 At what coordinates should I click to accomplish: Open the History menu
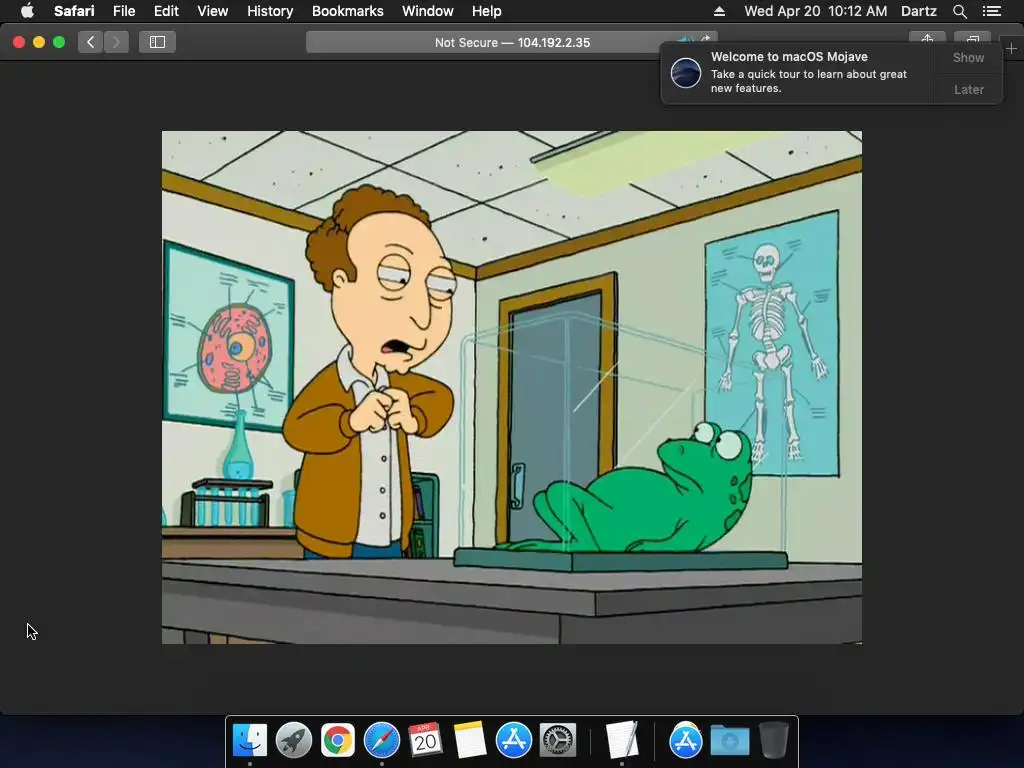click(270, 11)
